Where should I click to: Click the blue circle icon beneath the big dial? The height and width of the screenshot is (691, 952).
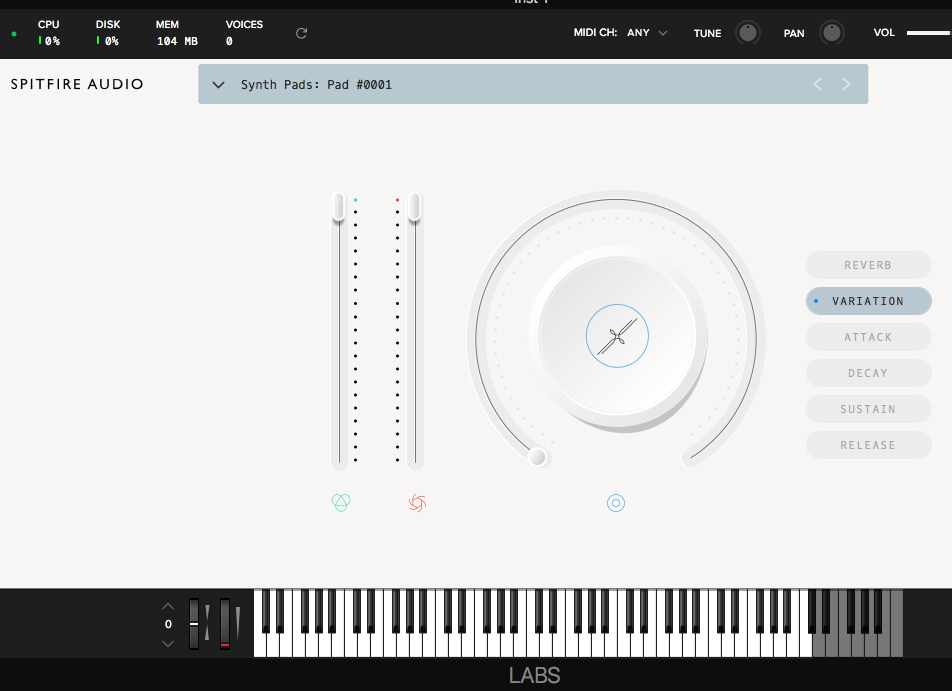click(x=616, y=503)
